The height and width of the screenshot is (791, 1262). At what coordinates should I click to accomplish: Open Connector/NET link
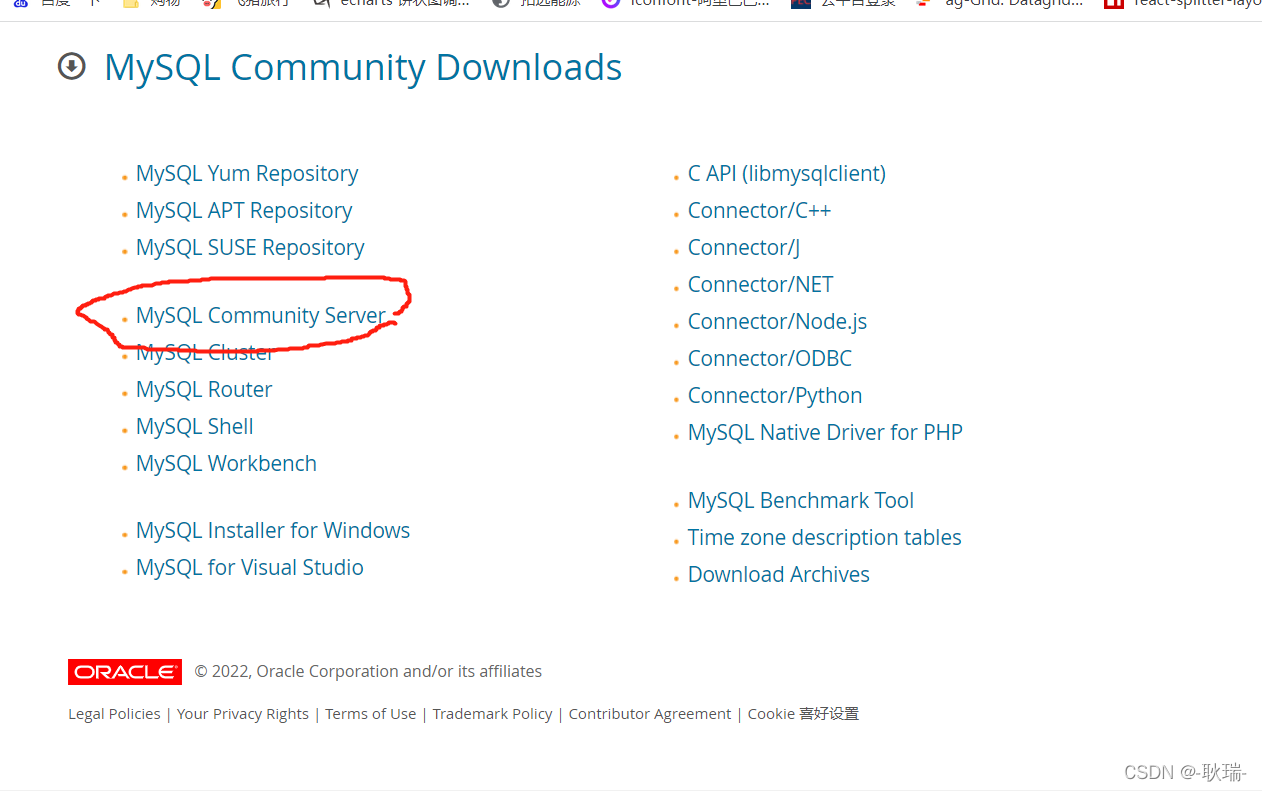760,285
